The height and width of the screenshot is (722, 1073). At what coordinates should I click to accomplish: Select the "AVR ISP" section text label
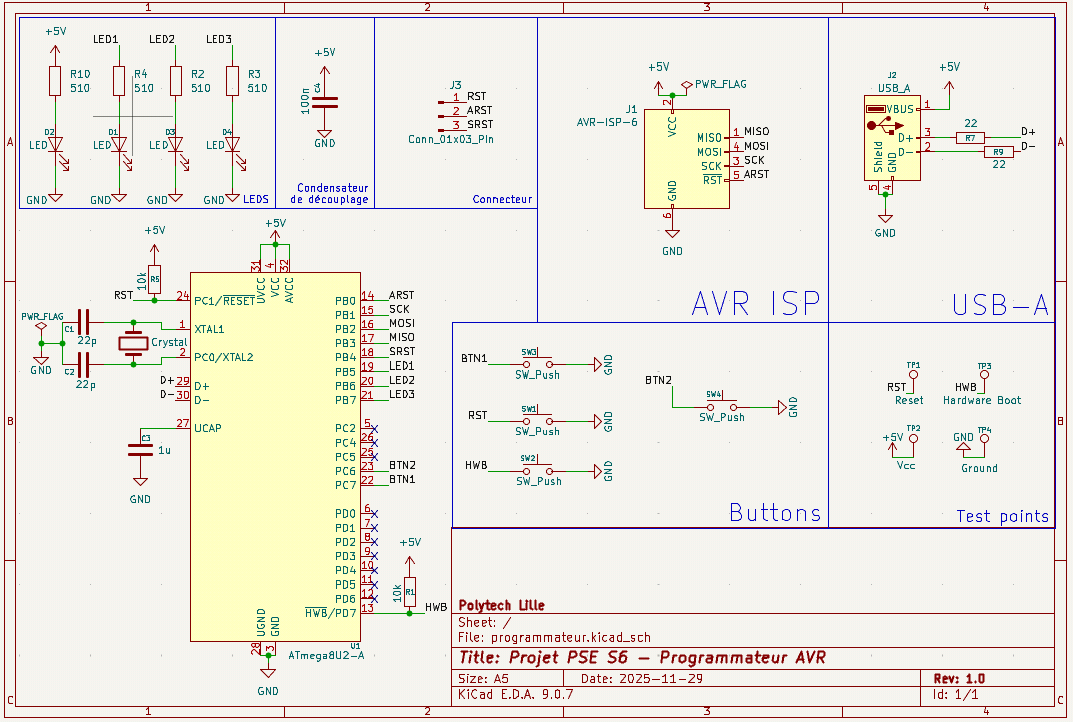[x=755, y=303]
